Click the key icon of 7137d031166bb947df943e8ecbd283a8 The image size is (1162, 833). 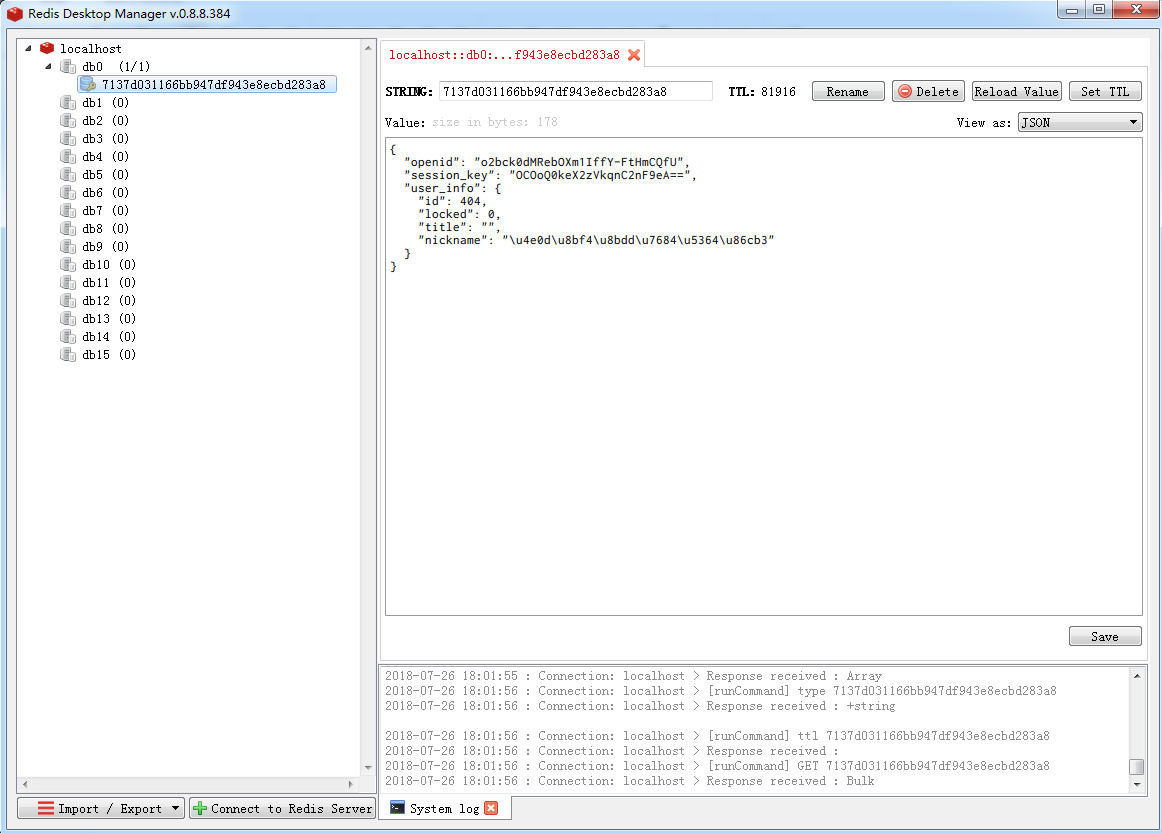pos(87,84)
